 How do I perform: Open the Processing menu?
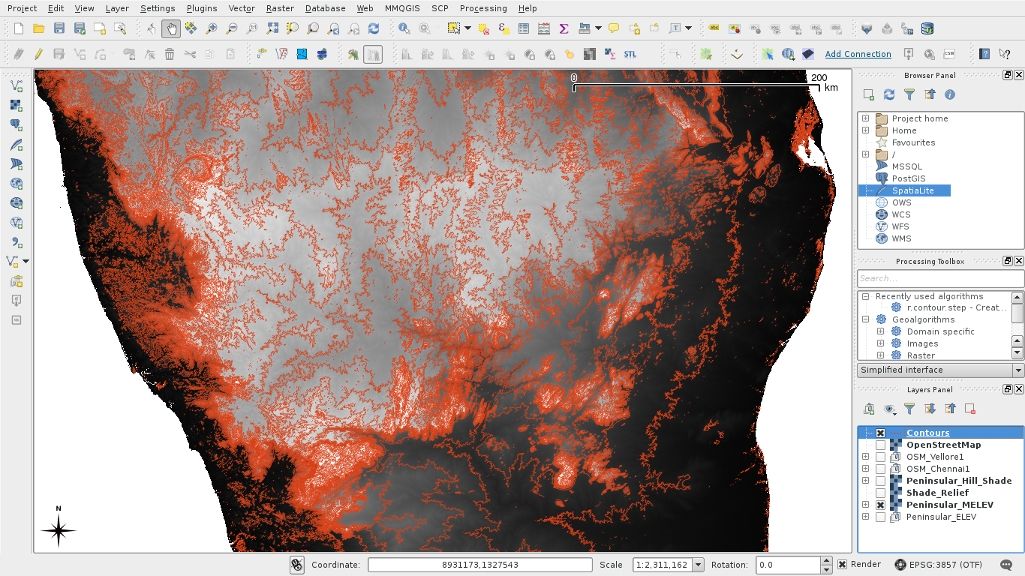pyautogui.click(x=483, y=8)
